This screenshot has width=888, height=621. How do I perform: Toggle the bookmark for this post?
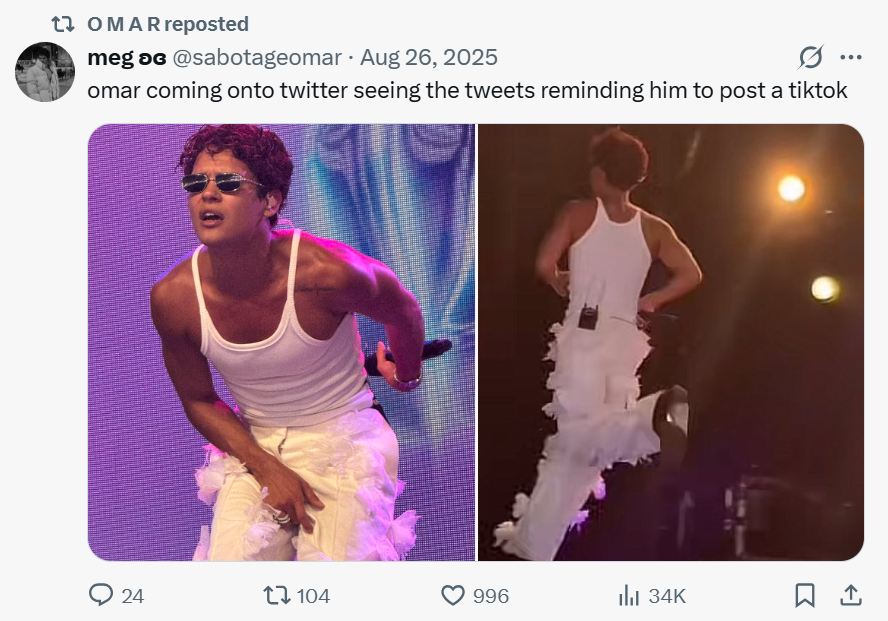click(804, 595)
